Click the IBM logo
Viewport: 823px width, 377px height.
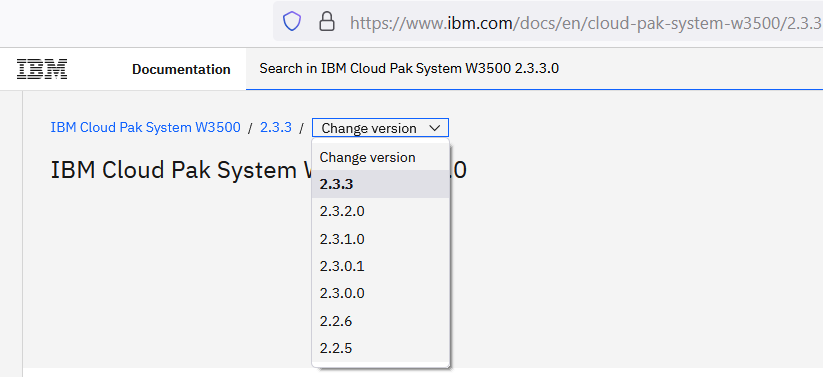coord(42,69)
